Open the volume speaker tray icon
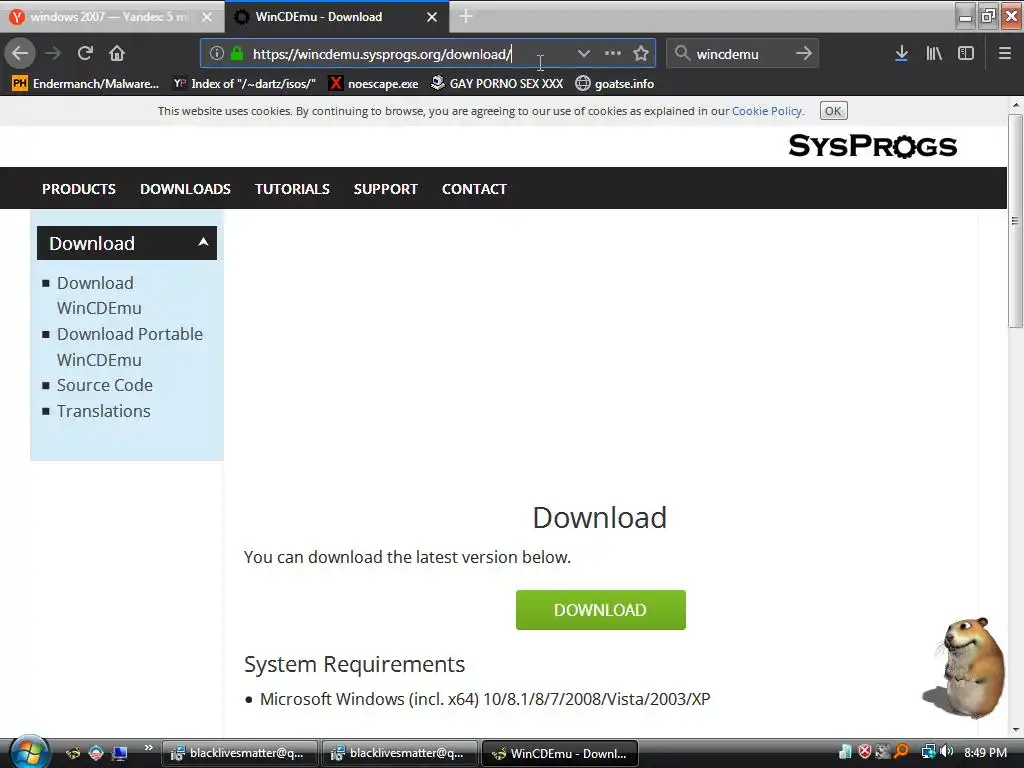Viewport: 1024px width, 768px height. pos(947,752)
